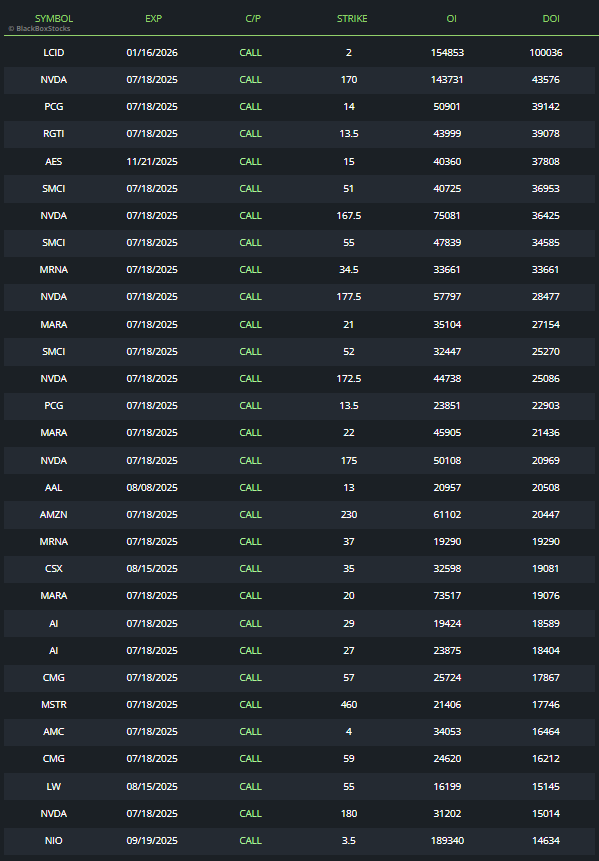Select SMCI symbol in the 47839 row
This screenshot has width=599, height=861.
point(54,242)
